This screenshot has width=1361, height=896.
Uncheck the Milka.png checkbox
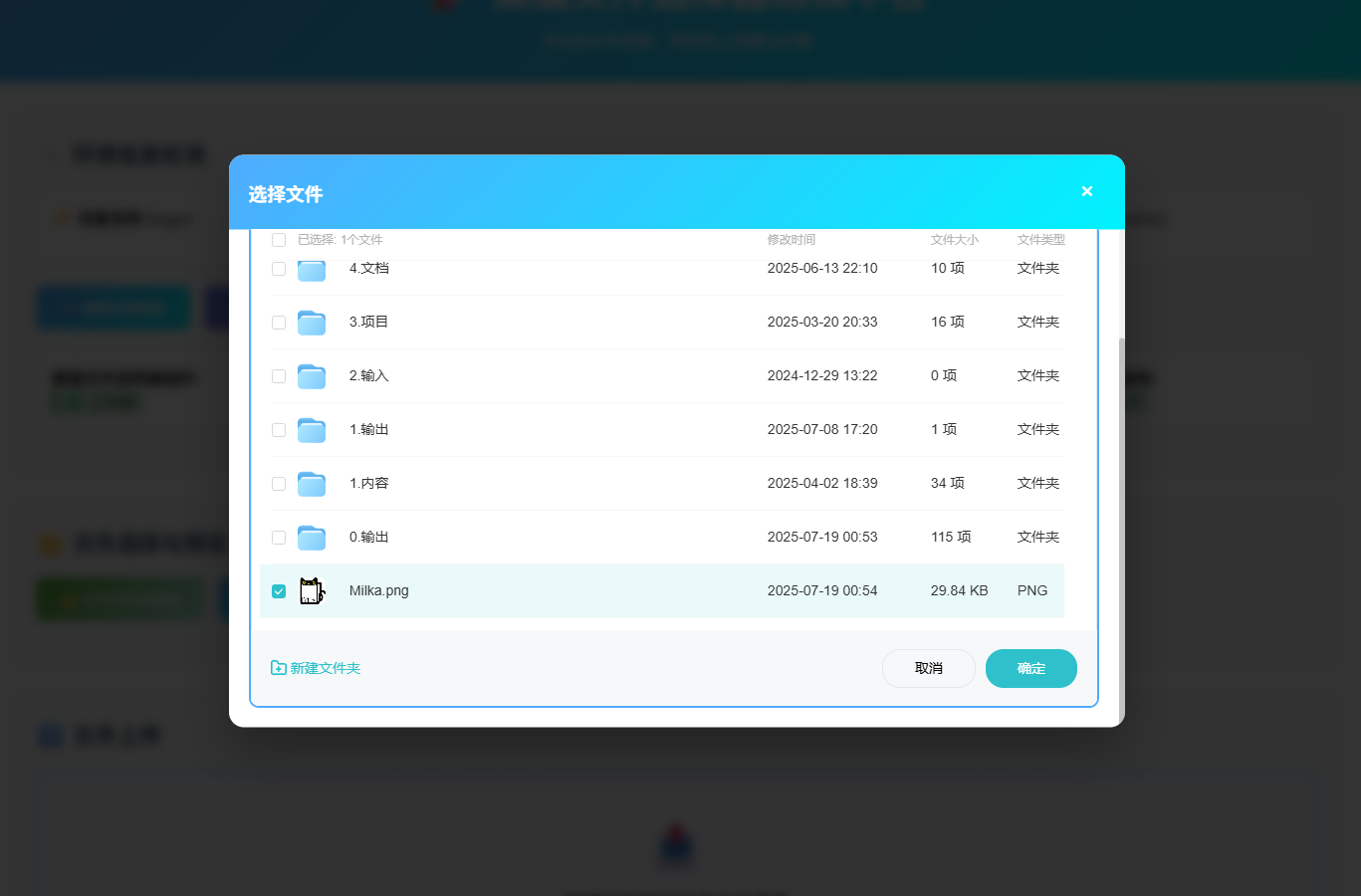pos(279,591)
